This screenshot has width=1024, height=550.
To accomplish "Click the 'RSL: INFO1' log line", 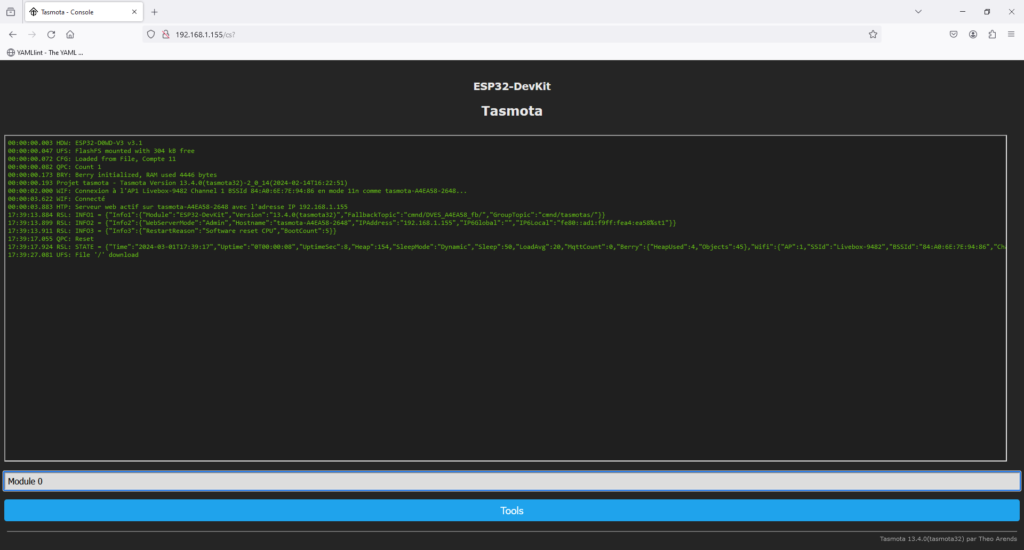I will coord(306,215).
